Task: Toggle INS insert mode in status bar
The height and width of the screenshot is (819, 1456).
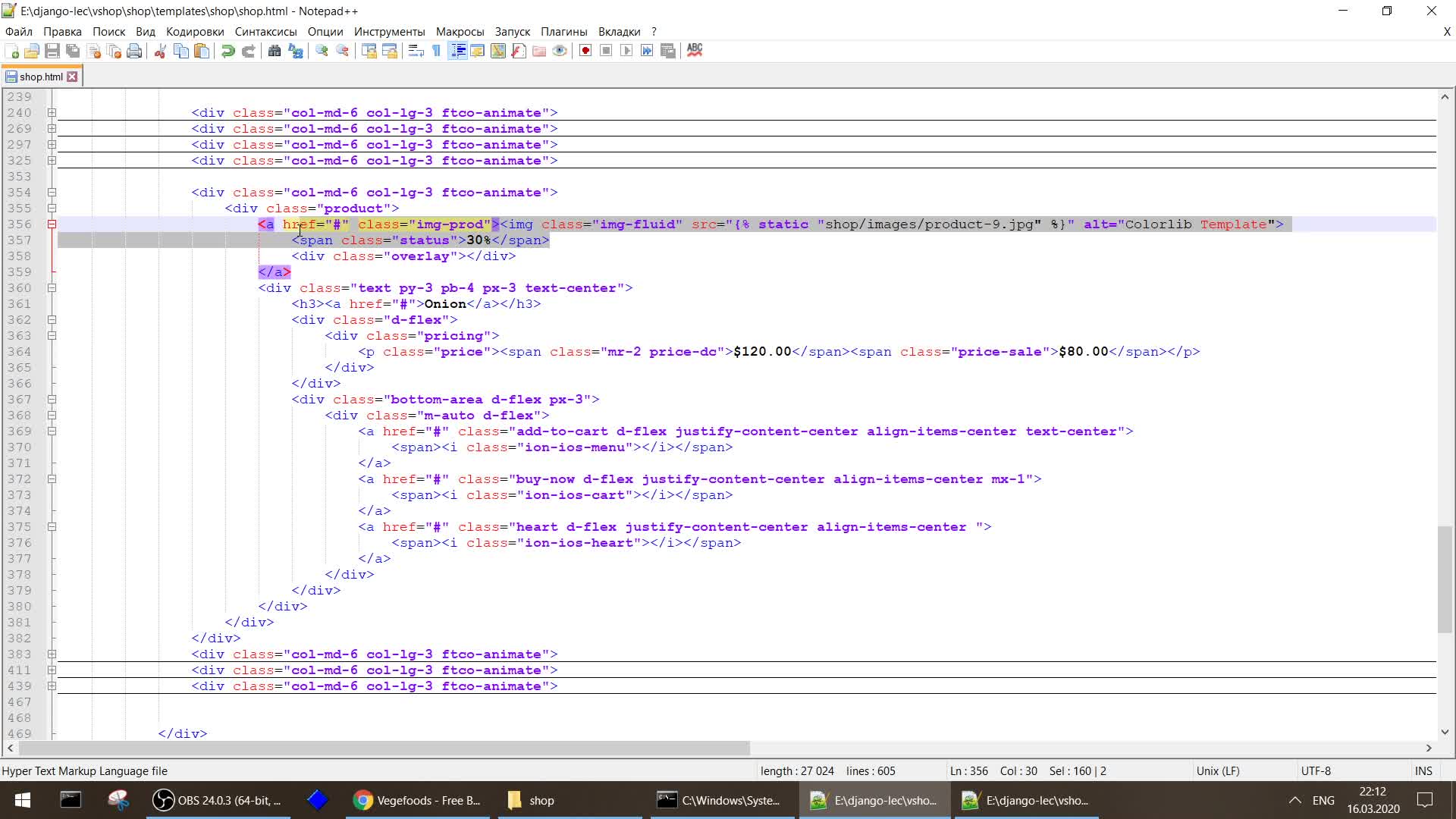Action: [1423, 770]
